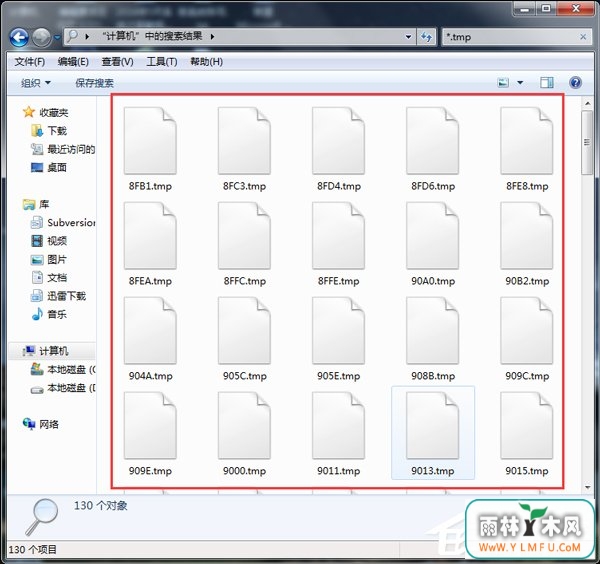The width and height of the screenshot is (600, 564).
Task: Select the 904A.tmp file icon
Action: [150, 331]
